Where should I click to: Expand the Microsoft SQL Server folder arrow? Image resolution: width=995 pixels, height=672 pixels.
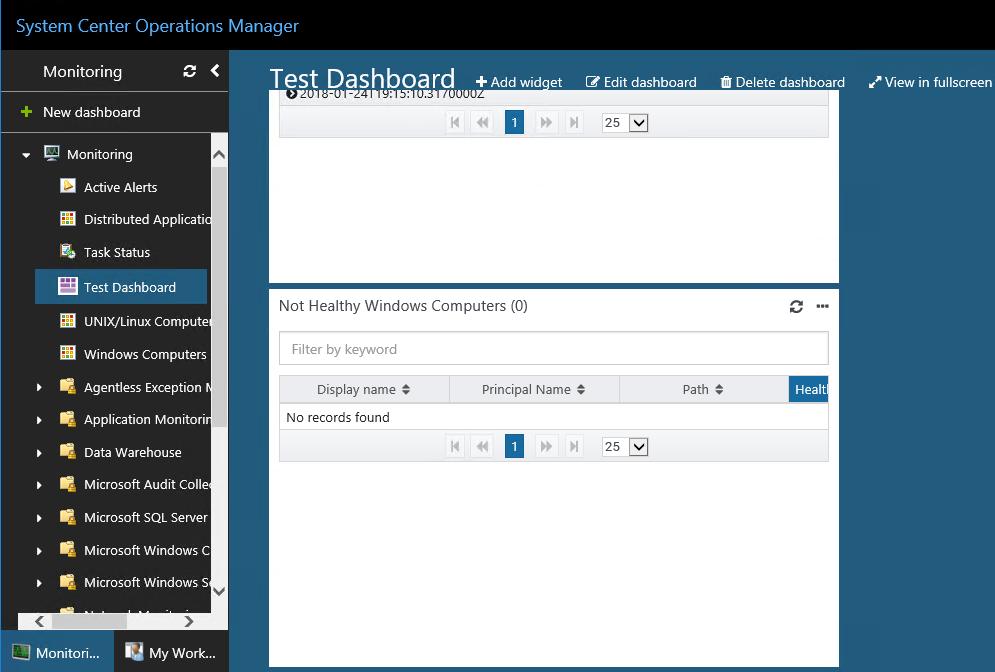pyautogui.click(x=39, y=518)
